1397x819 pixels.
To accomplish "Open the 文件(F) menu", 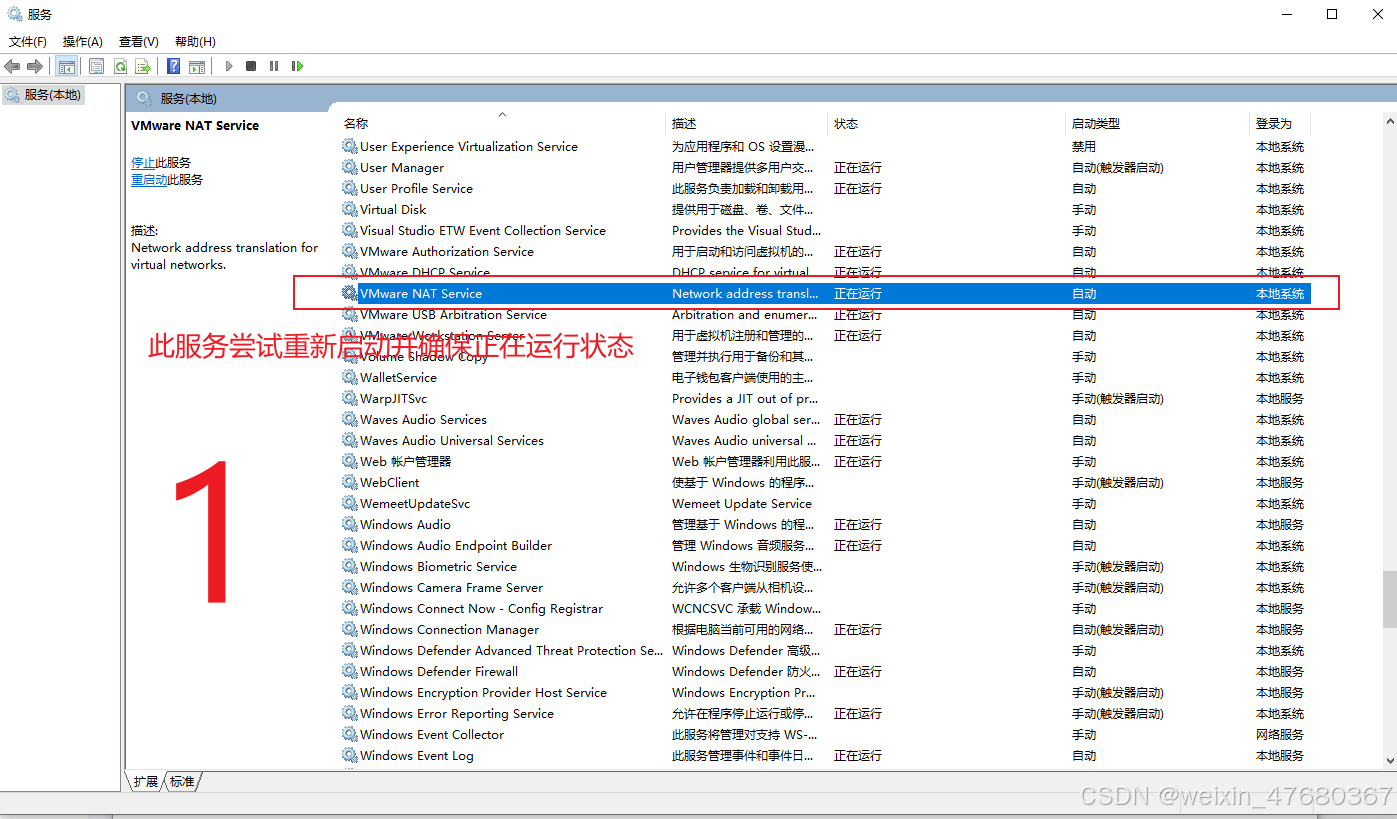I will 28,41.
